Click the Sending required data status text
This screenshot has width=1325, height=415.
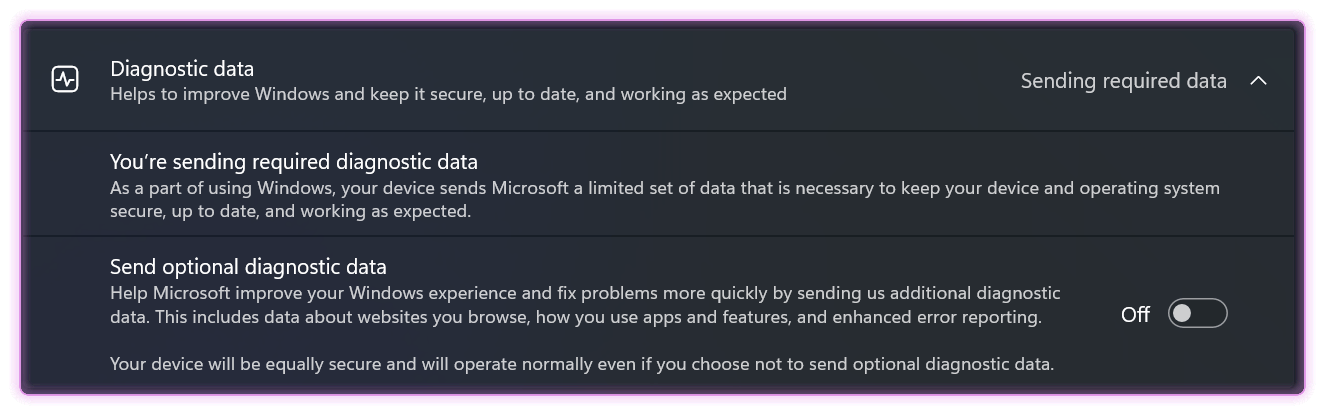pos(1123,81)
